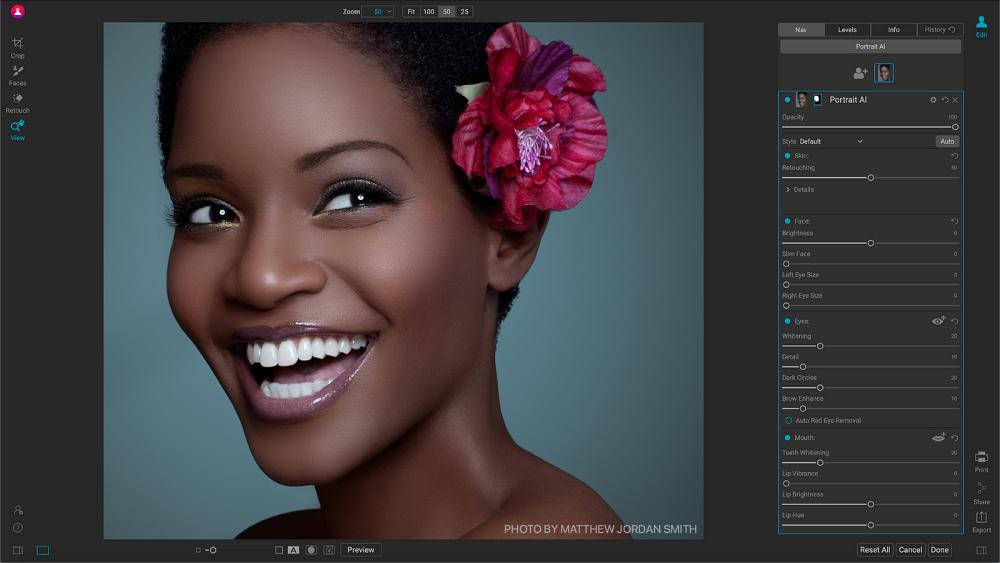Click the Teeth Whitening slider handle
Screen dimensions: 1000x563
820,463
